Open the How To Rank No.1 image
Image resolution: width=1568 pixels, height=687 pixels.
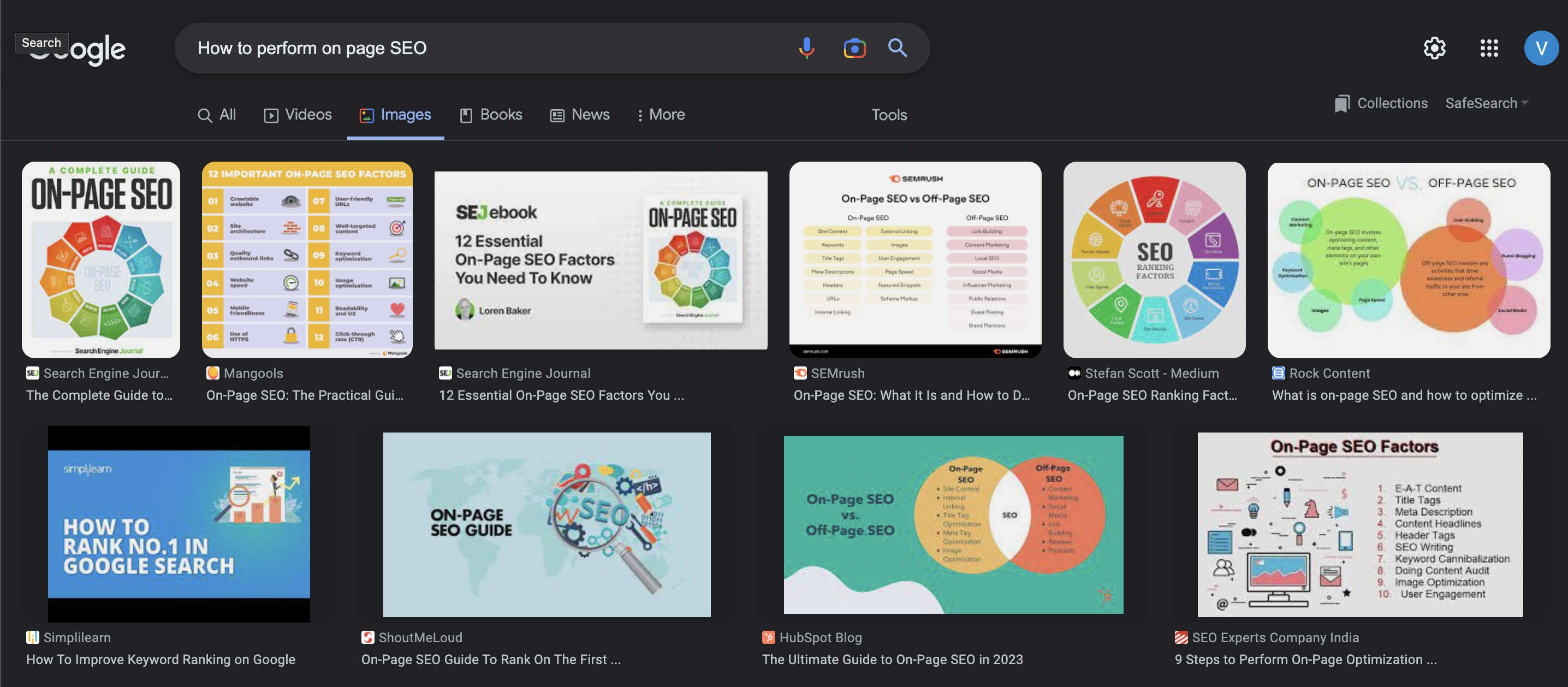point(179,524)
